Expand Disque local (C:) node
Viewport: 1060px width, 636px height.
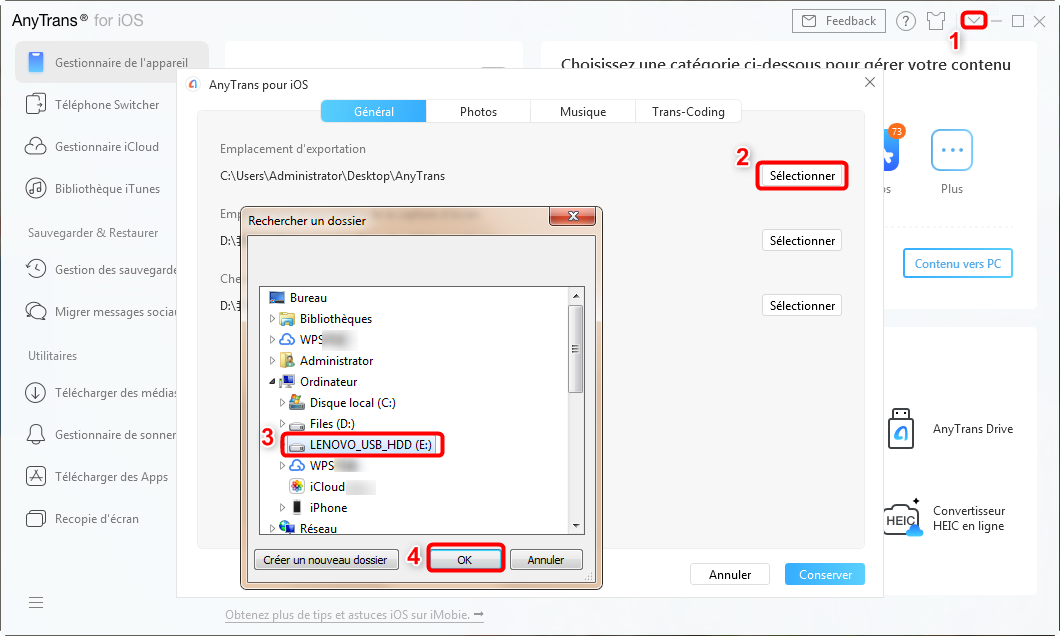pyautogui.click(x=282, y=403)
